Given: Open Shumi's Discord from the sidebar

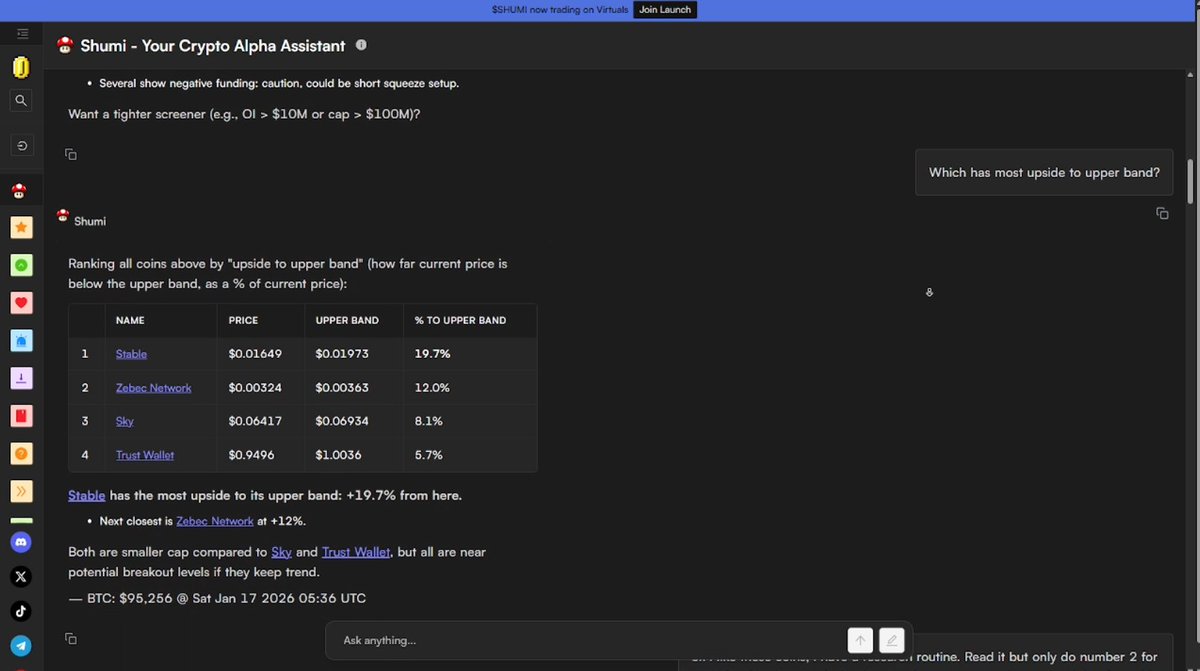Looking at the screenshot, I should pyautogui.click(x=21, y=541).
